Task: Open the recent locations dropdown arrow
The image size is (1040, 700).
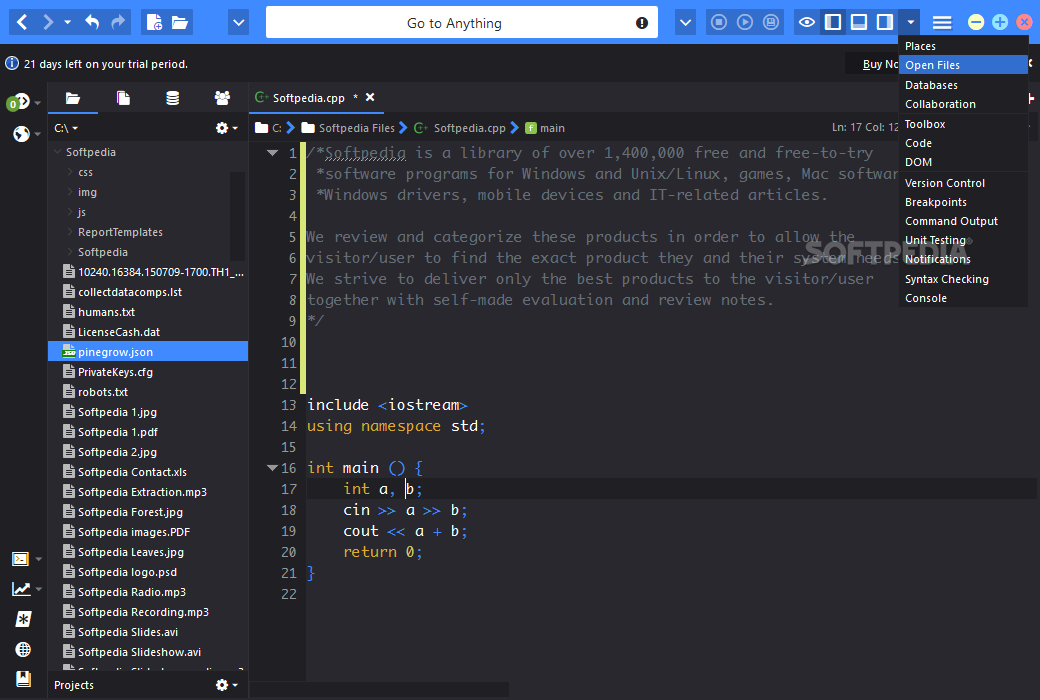Action: (67, 23)
